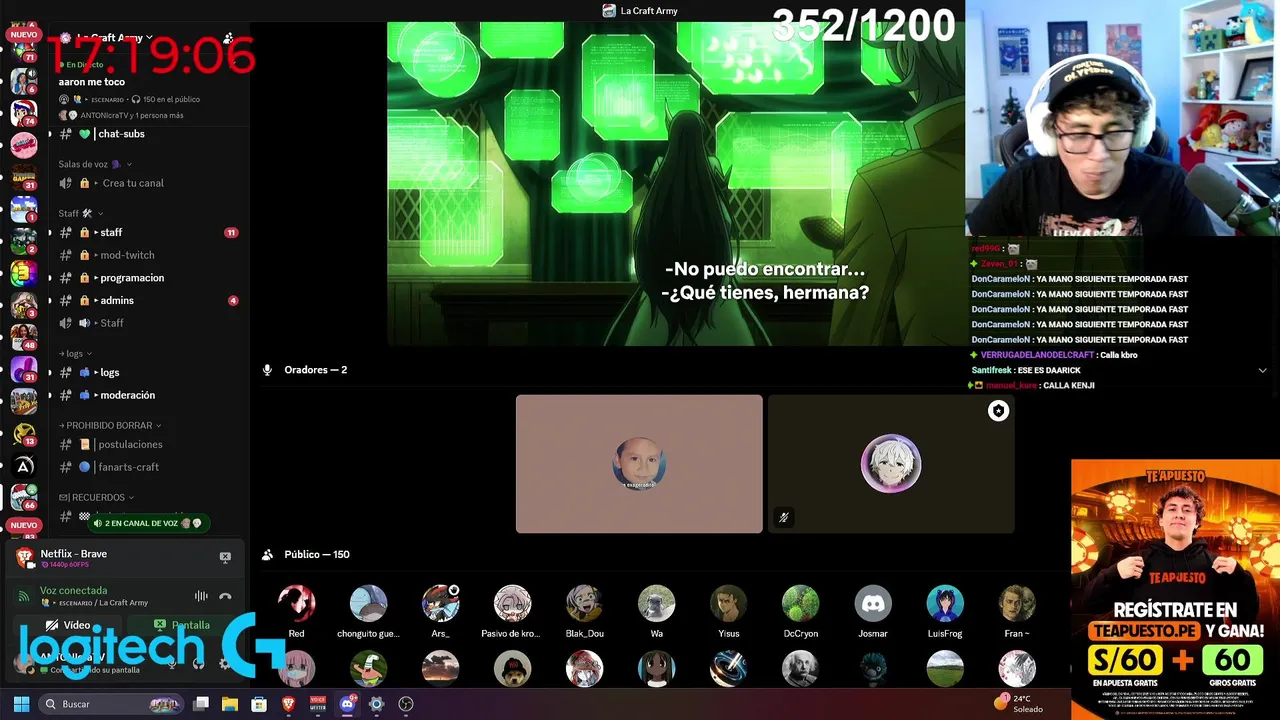Click NUEVO unread indicator at top of server list
This screenshot has width=1280, height=720.
[x=23, y=34]
